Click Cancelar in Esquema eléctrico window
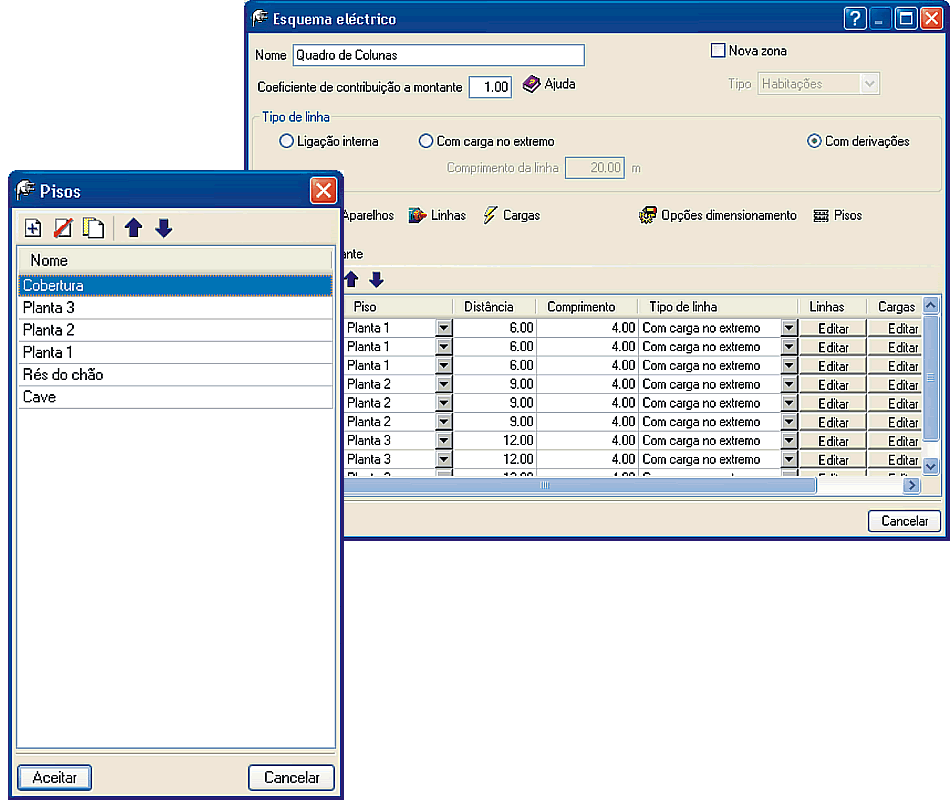This screenshot has height=800, width=950. click(904, 521)
